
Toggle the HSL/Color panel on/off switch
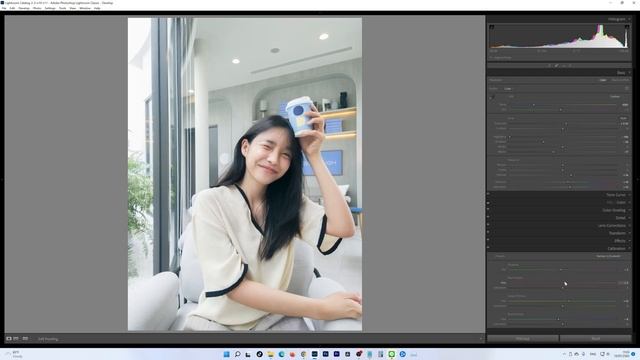point(488,202)
